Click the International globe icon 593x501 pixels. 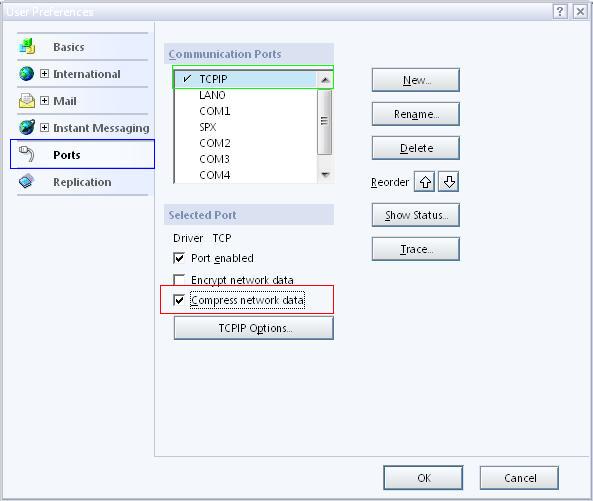pos(26,73)
